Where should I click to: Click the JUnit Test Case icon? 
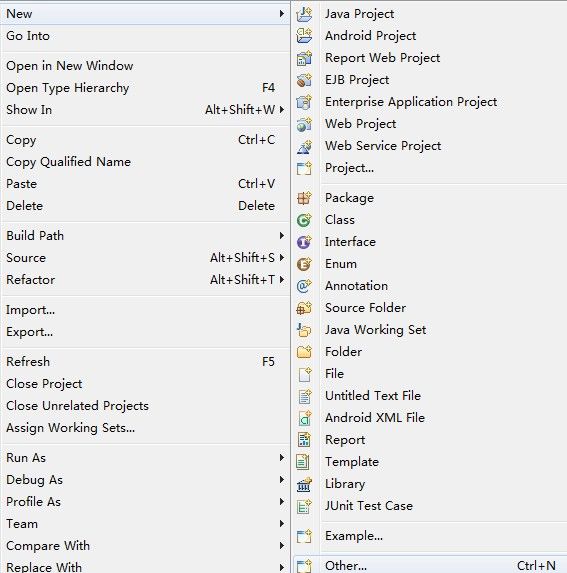click(304, 506)
